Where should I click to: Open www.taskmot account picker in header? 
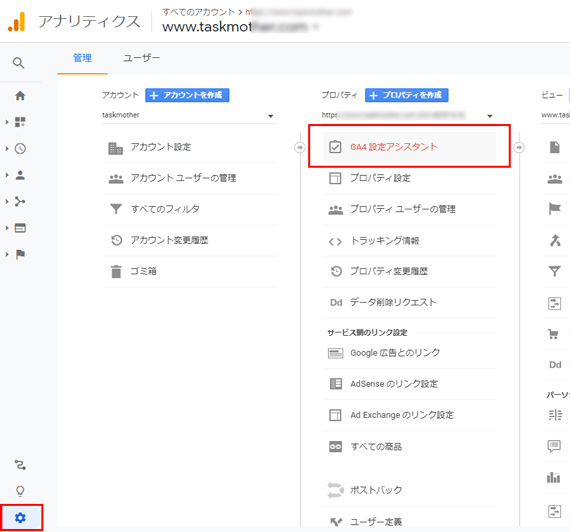coord(241,27)
